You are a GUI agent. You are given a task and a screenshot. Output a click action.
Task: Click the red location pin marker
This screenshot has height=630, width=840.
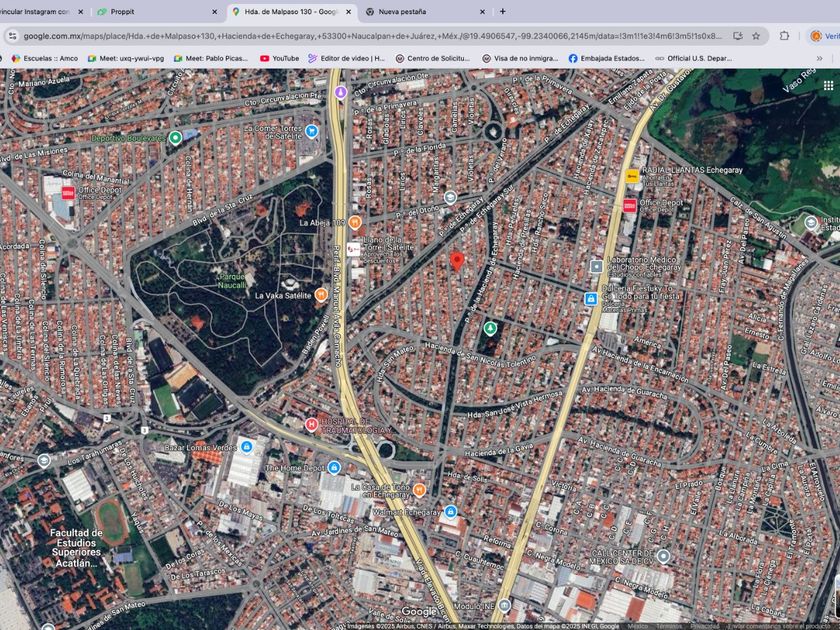(457, 261)
